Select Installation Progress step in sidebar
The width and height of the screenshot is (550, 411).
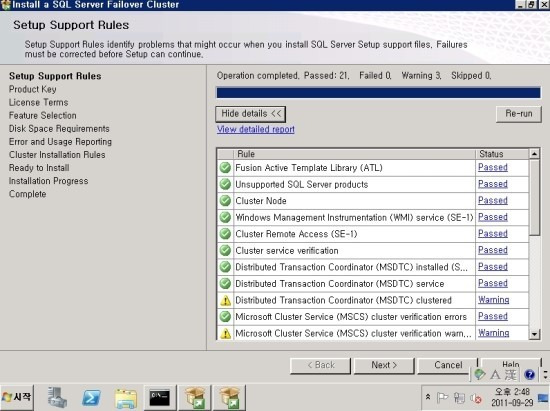click(x=48, y=181)
